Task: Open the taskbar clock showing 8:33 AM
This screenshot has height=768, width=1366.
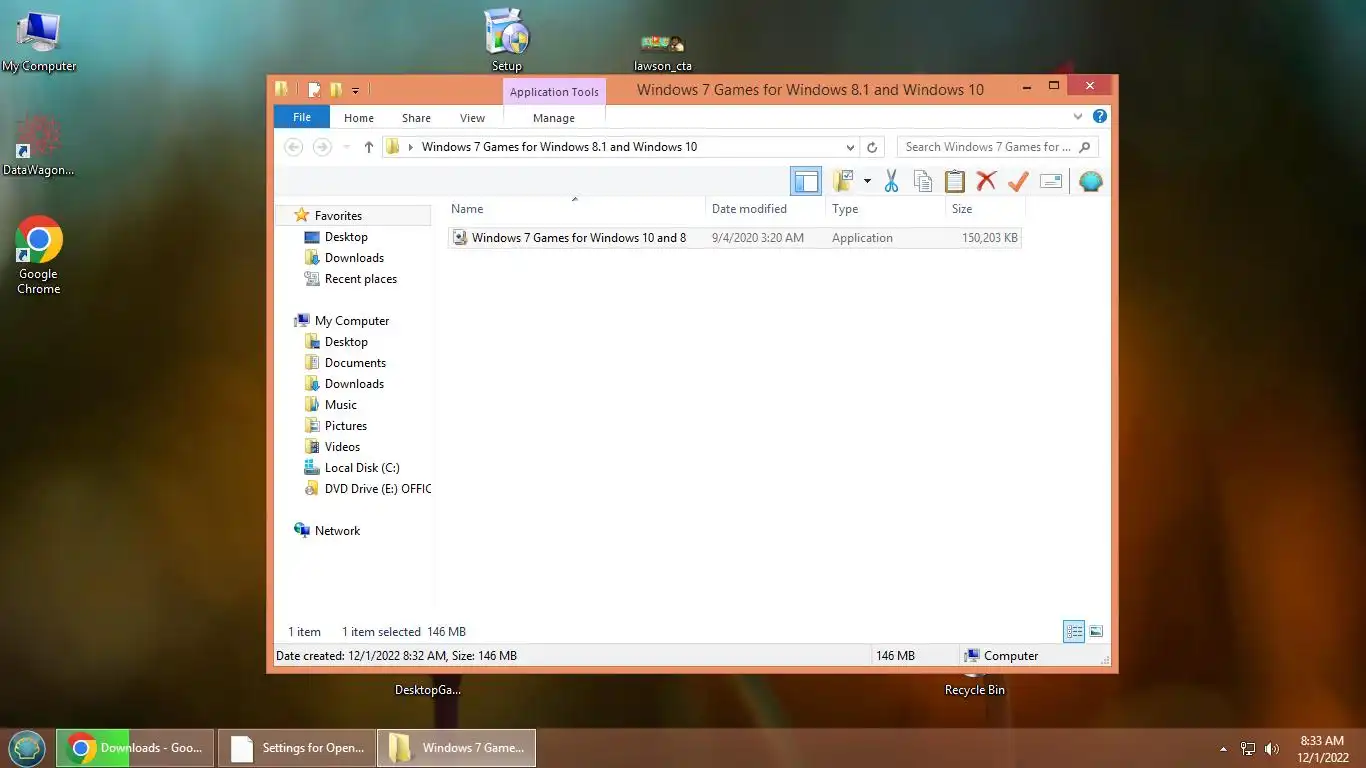Action: 1322,748
